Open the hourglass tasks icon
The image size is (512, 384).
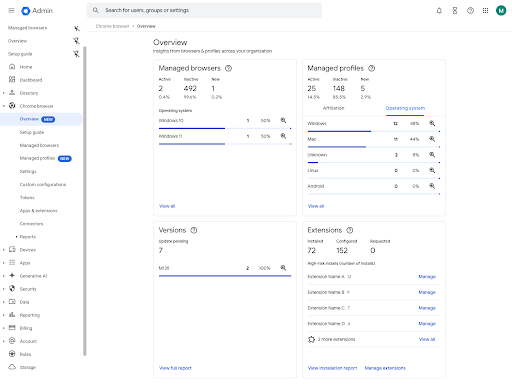(x=455, y=11)
